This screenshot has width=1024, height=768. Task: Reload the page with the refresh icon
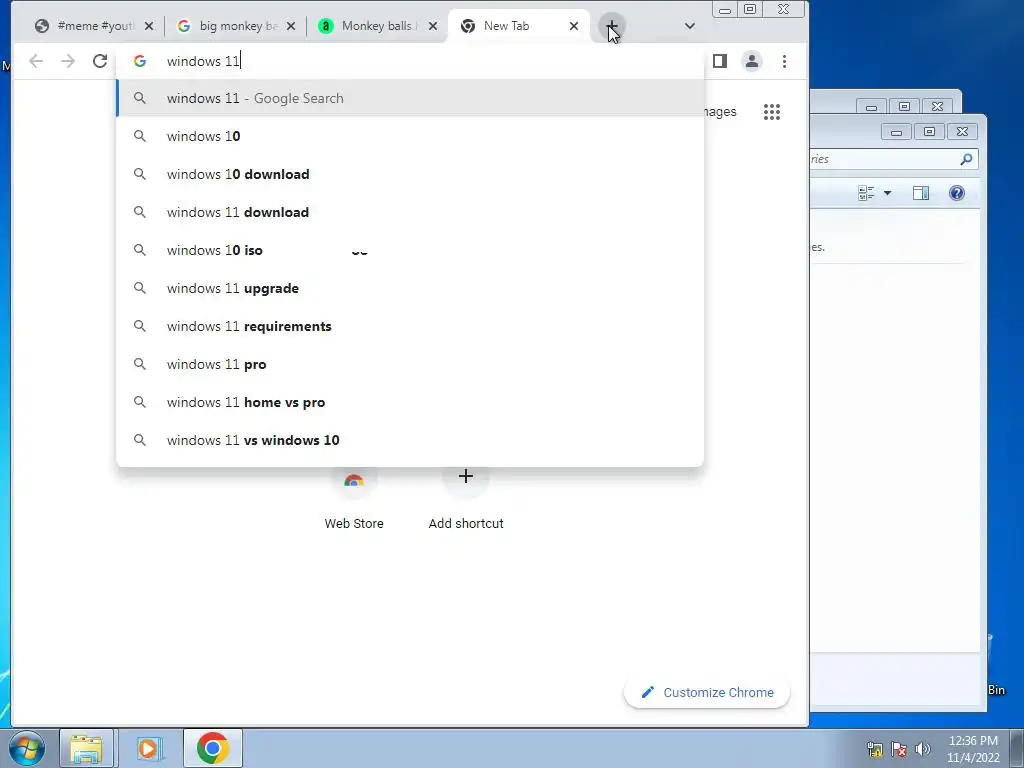100,61
